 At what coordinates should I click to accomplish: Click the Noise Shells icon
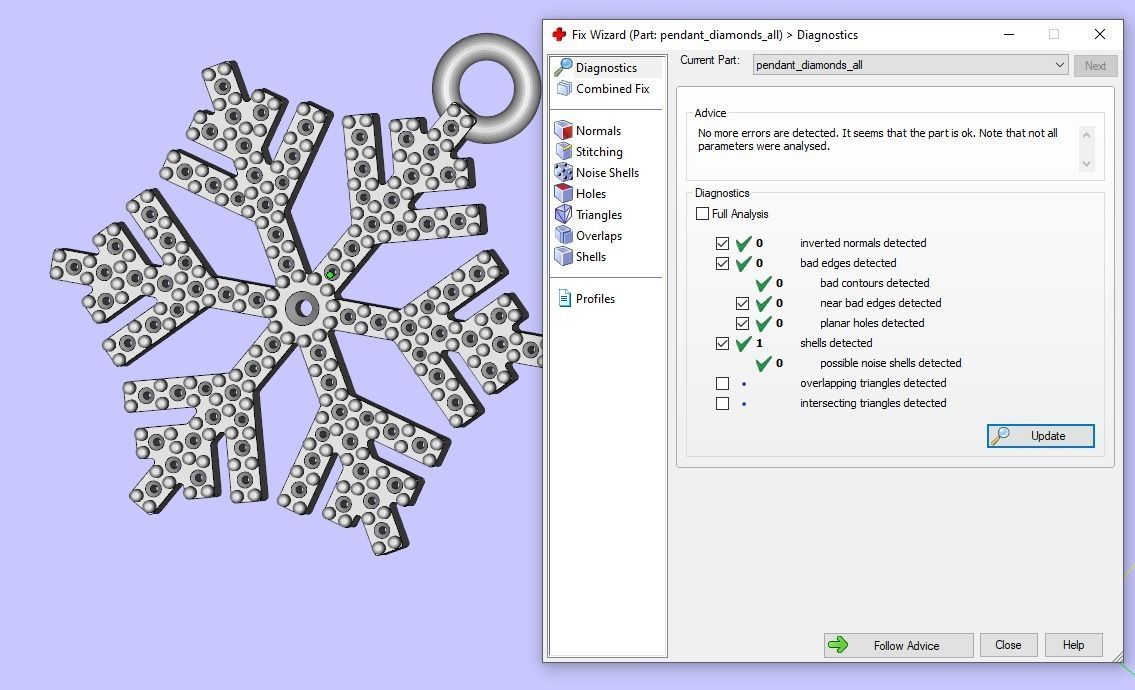(563, 172)
